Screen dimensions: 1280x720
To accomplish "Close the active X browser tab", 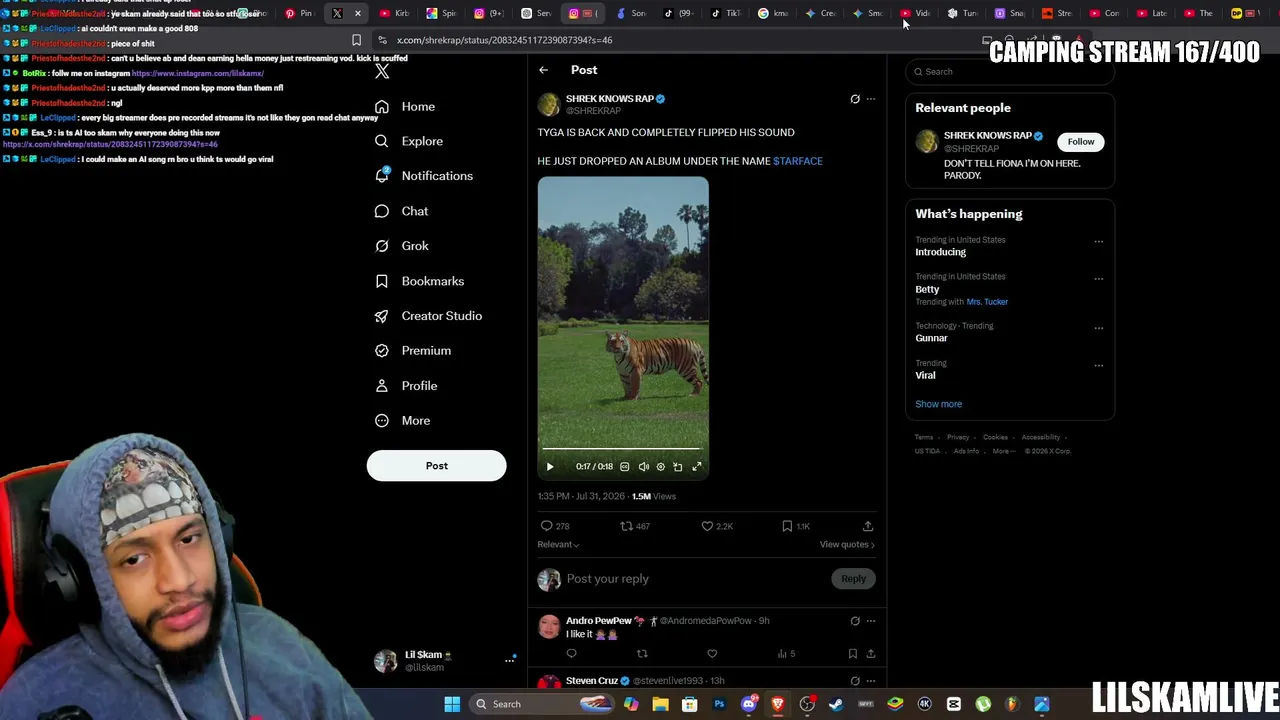I will click(357, 14).
